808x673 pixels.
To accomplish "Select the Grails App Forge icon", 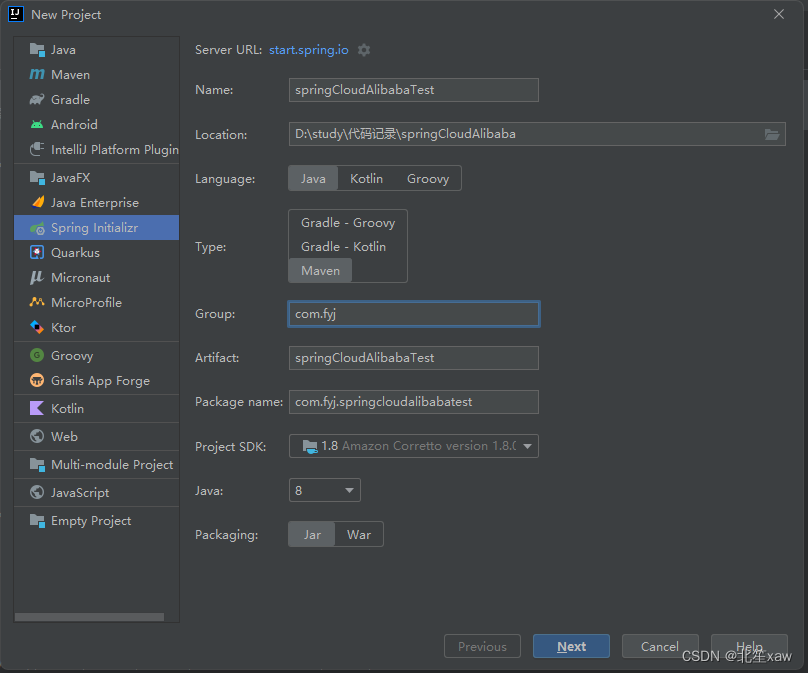I will click(37, 380).
